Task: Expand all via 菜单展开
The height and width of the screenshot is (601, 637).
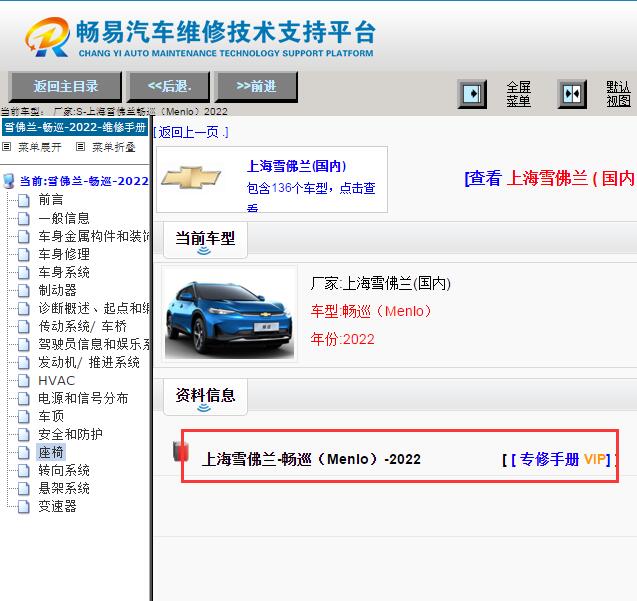Action: pyautogui.click(x=40, y=147)
